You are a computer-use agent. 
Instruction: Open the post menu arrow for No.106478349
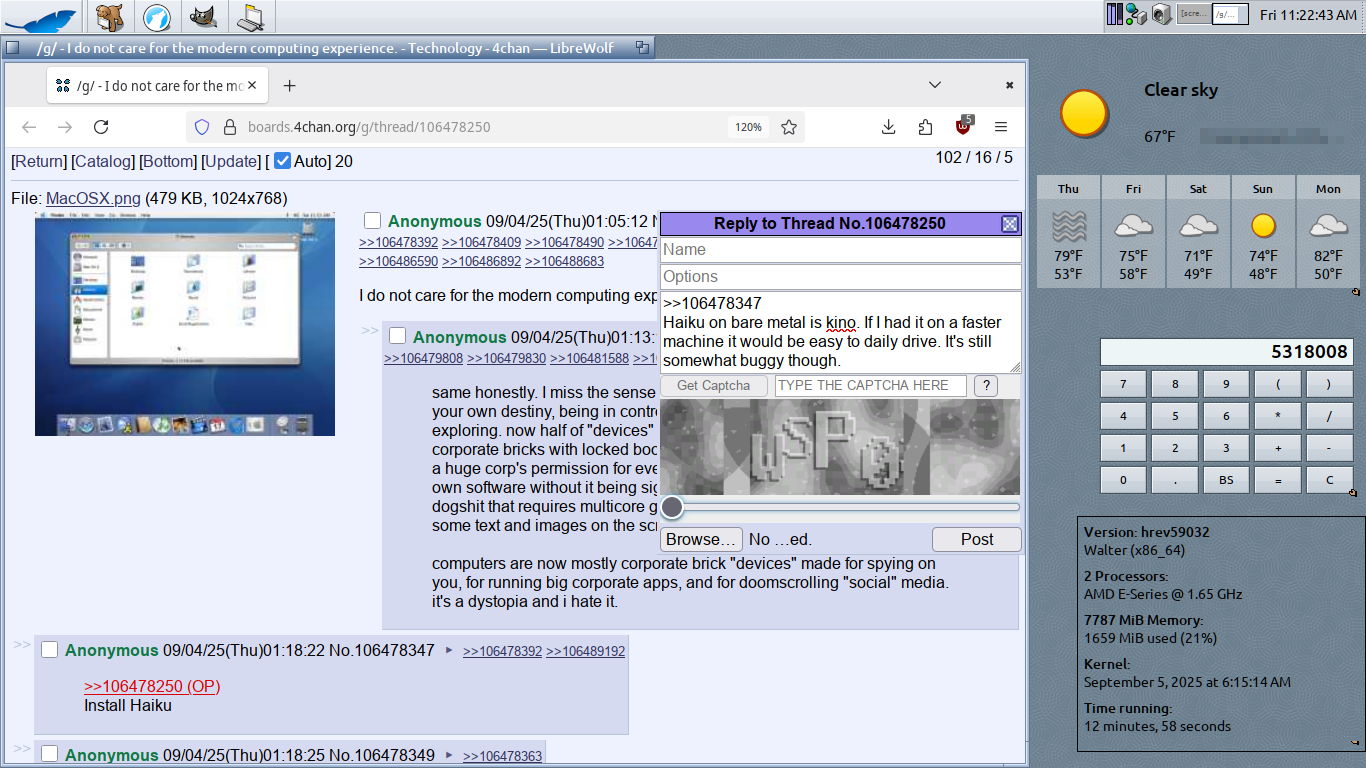pos(449,755)
